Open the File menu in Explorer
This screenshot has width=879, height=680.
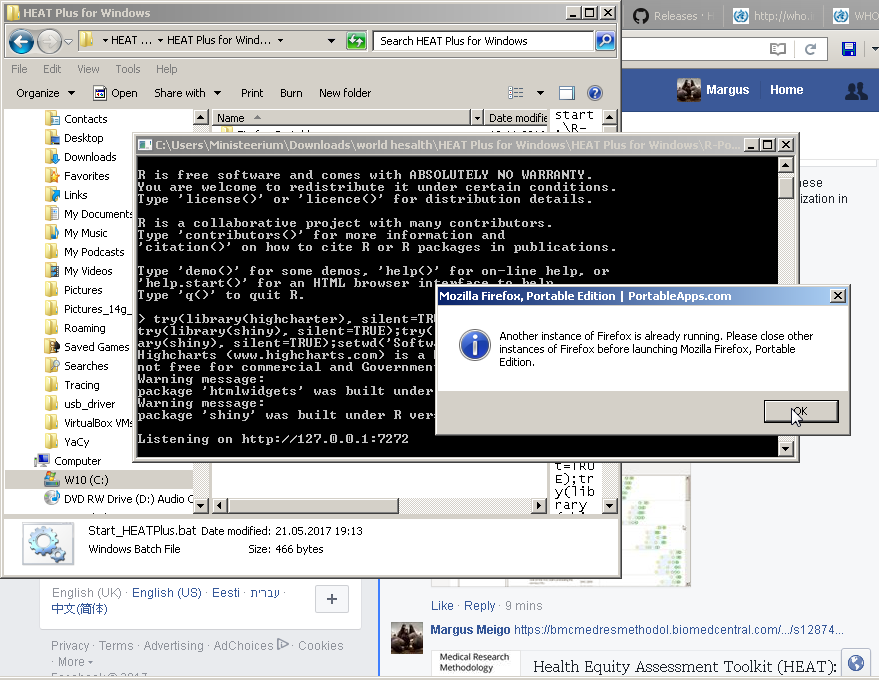[x=19, y=69]
